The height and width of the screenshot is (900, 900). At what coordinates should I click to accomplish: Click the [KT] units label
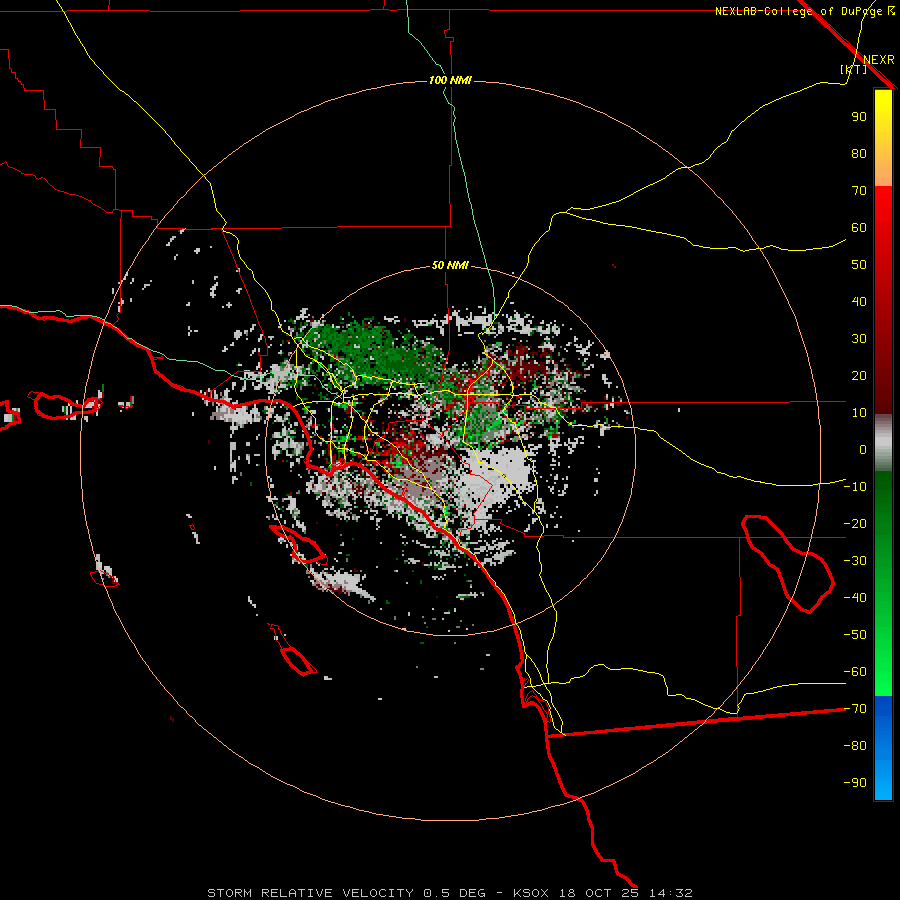(854, 69)
